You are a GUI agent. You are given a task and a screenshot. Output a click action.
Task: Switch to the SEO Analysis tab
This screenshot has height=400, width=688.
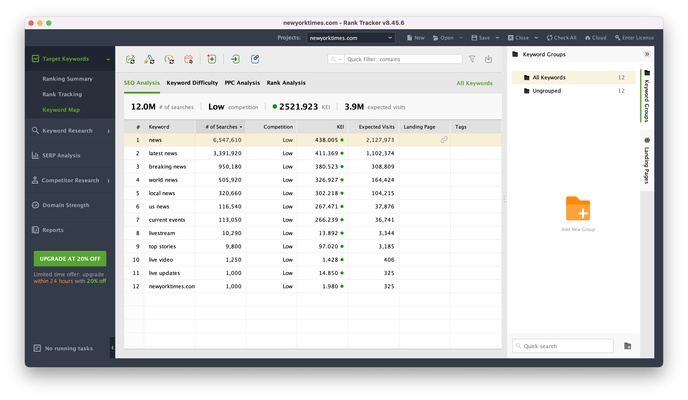[x=142, y=83]
